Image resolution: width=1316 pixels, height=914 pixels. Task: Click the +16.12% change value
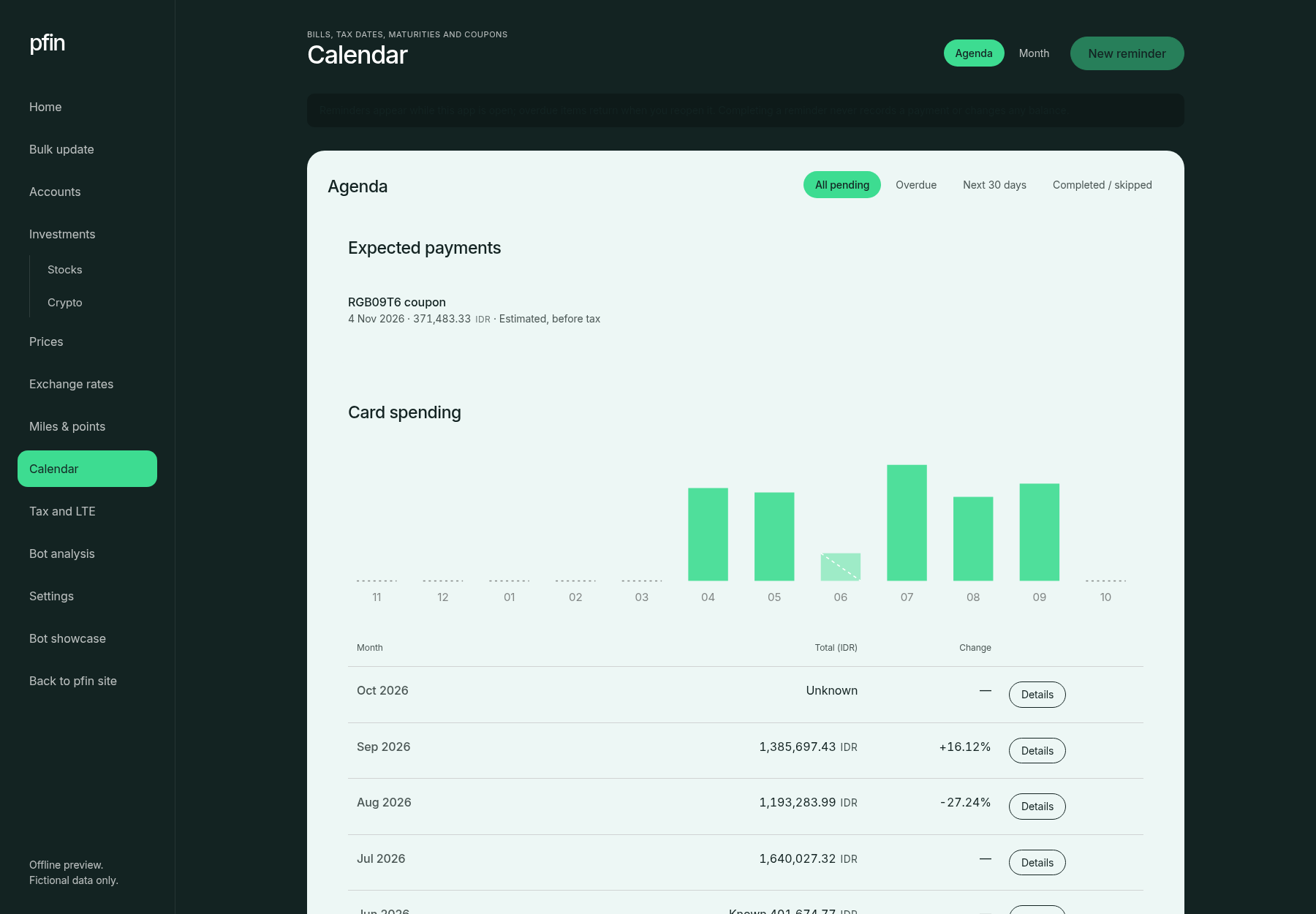pos(965,747)
